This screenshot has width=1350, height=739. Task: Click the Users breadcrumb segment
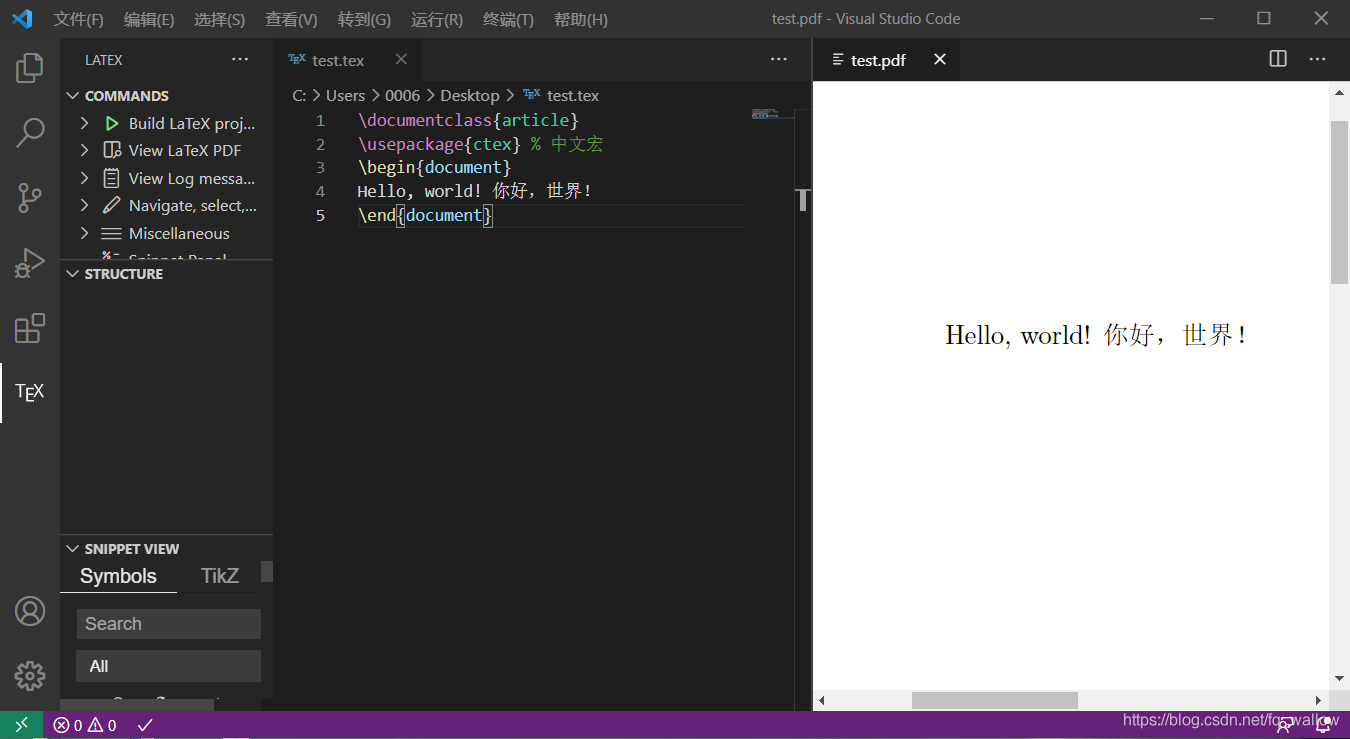345,95
